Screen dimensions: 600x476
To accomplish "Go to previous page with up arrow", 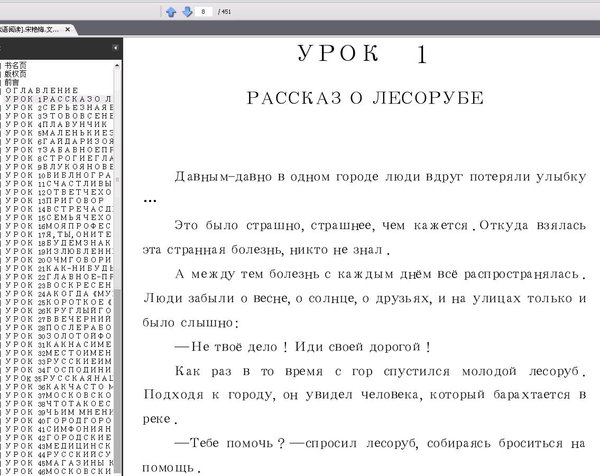I will pyautogui.click(x=171, y=12).
